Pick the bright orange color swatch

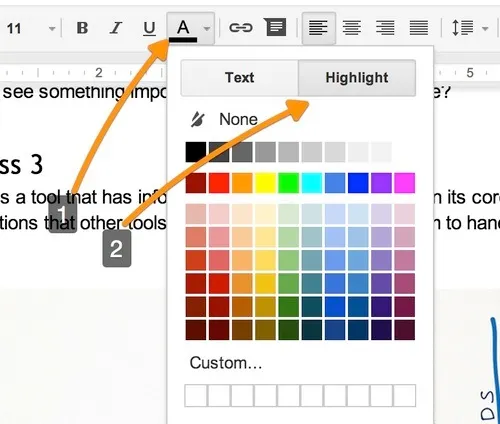point(242,183)
